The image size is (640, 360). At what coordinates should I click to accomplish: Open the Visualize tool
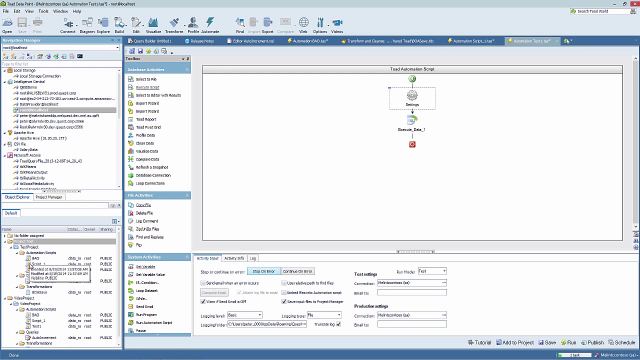(x=153, y=25)
